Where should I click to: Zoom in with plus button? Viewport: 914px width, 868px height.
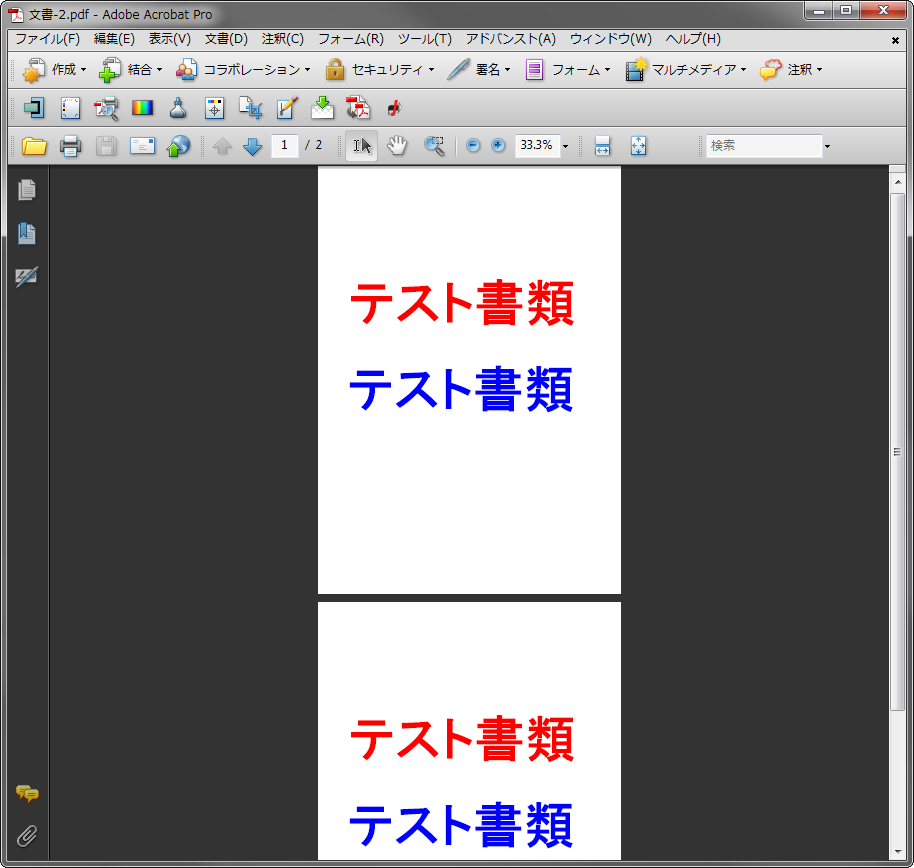coord(498,145)
